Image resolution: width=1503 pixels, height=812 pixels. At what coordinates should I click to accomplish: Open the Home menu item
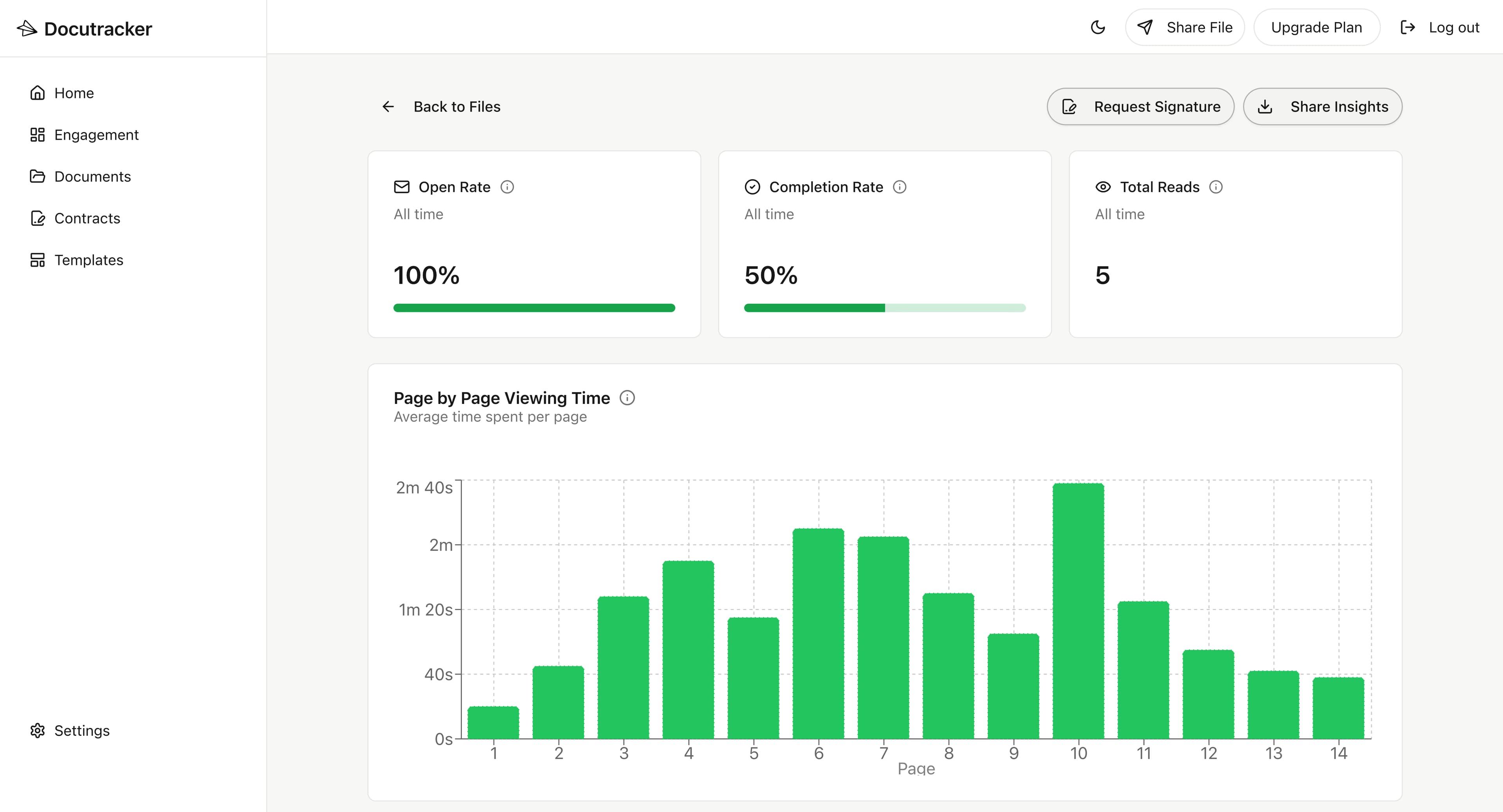coord(74,93)
